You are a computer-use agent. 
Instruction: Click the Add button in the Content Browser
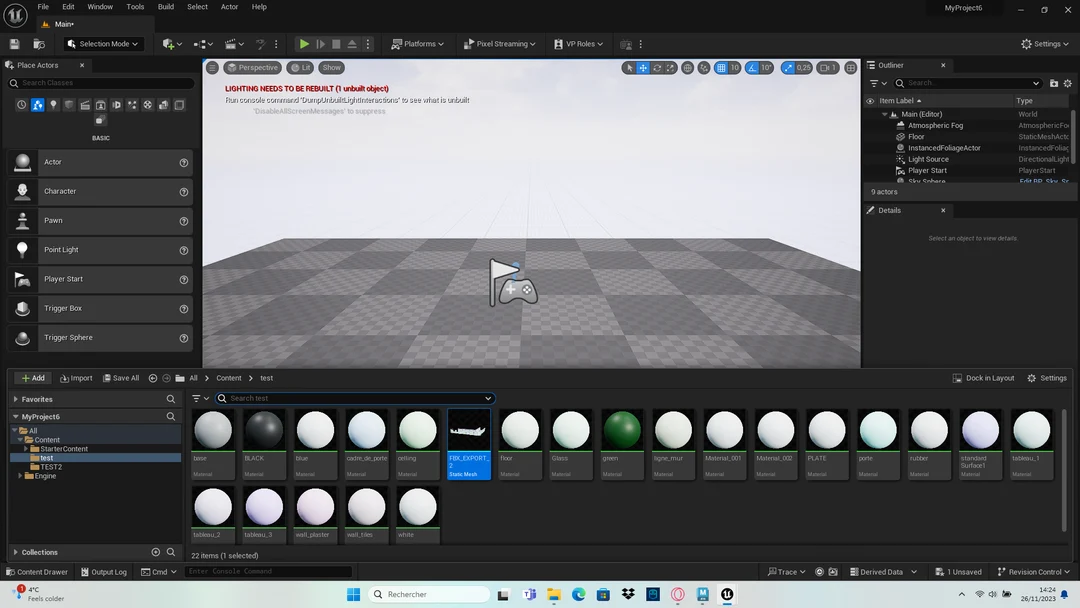point(33,378)
